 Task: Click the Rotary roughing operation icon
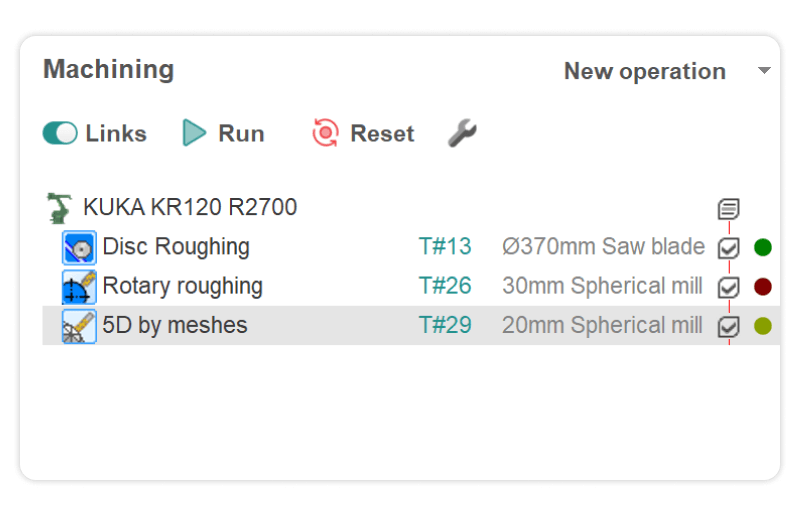[x=79, y=287]
